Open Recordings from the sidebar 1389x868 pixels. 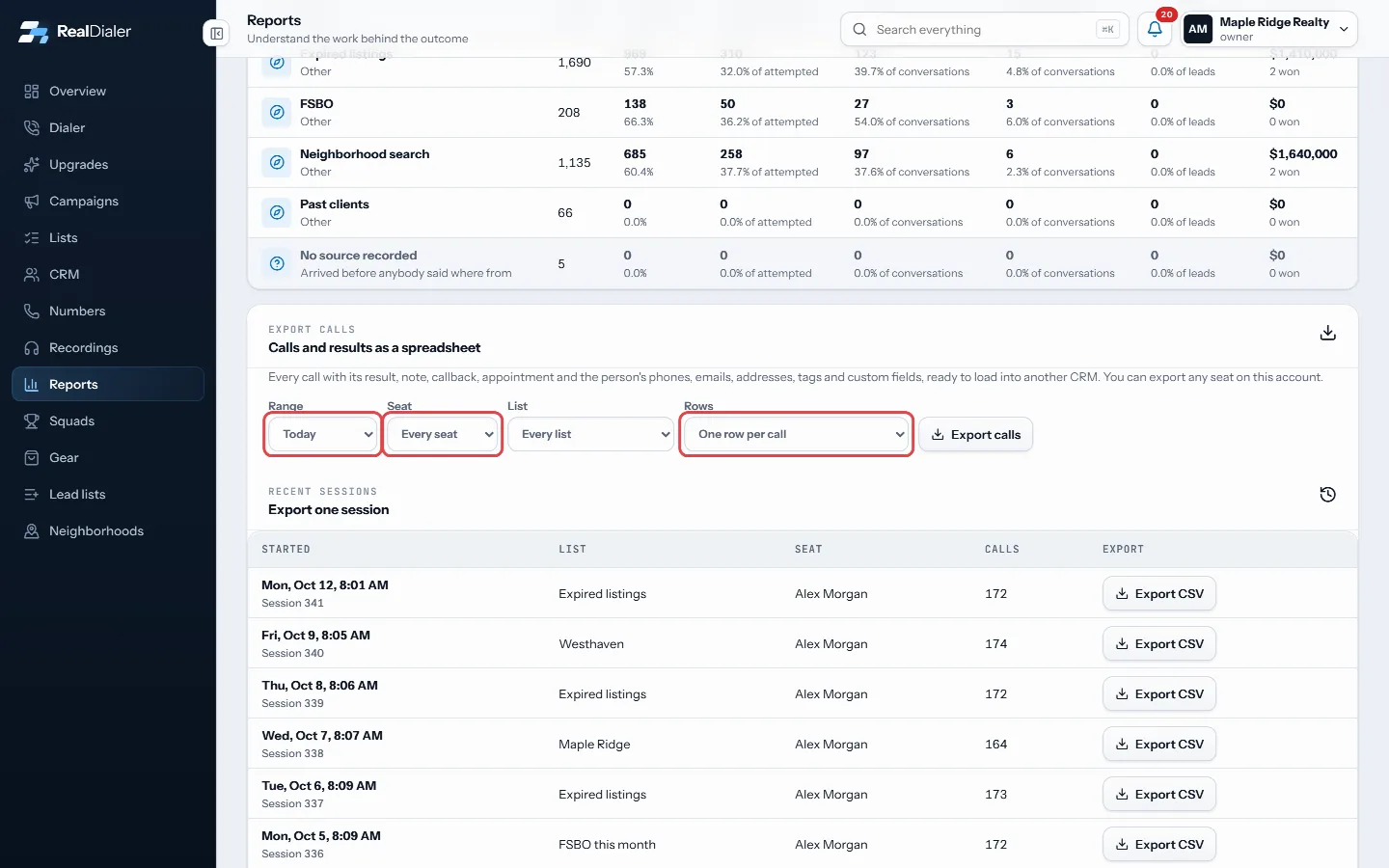point(108,348)
